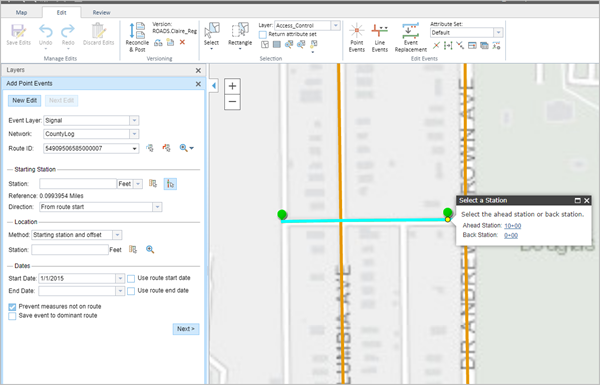Image resolution: width=600 pixels, height=386 pixels.
Task: Close the Add Point Events panel
Action: pos(198,84)
